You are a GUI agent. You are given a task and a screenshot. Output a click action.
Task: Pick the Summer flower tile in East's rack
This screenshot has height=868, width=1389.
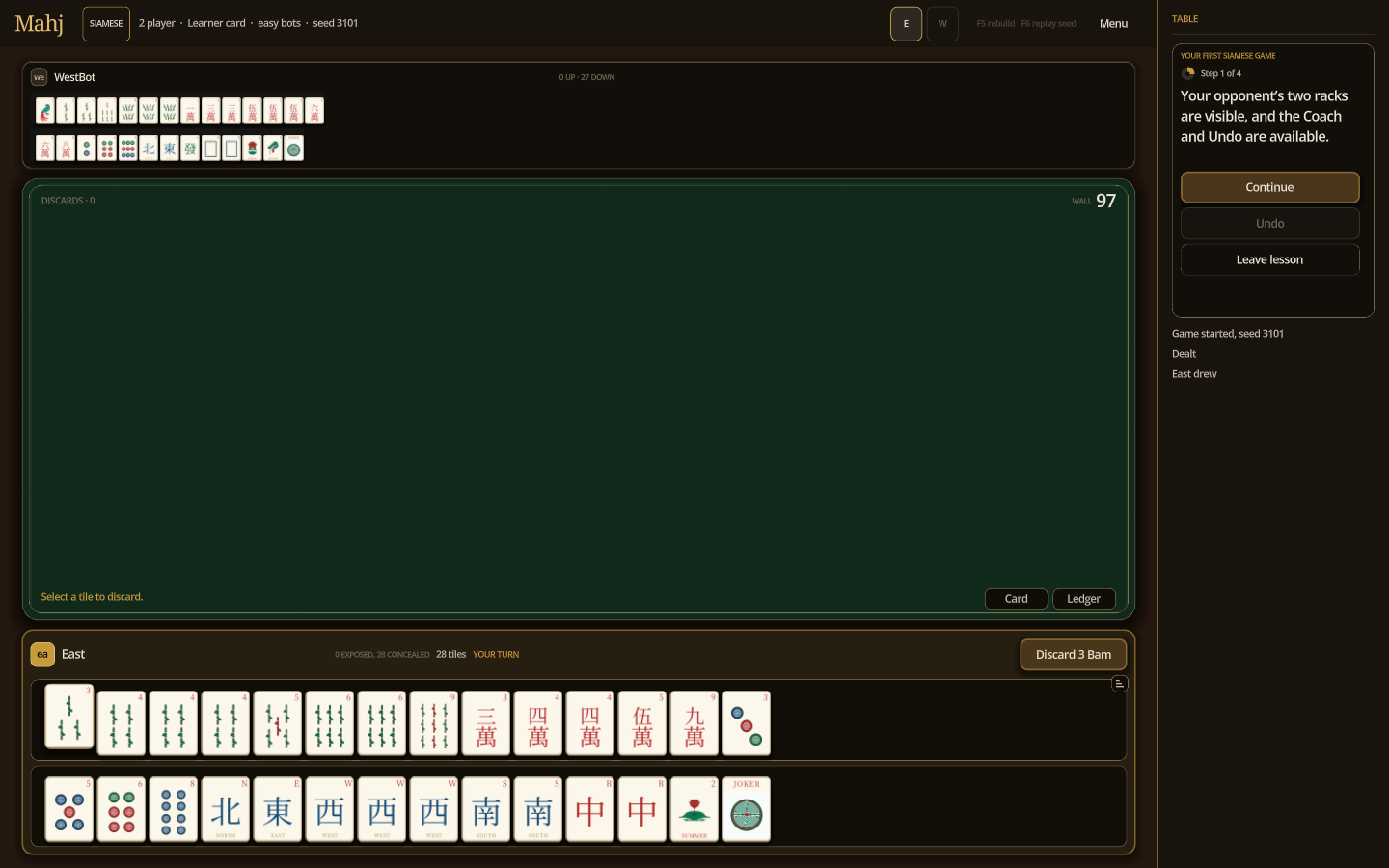click(694, 810)
